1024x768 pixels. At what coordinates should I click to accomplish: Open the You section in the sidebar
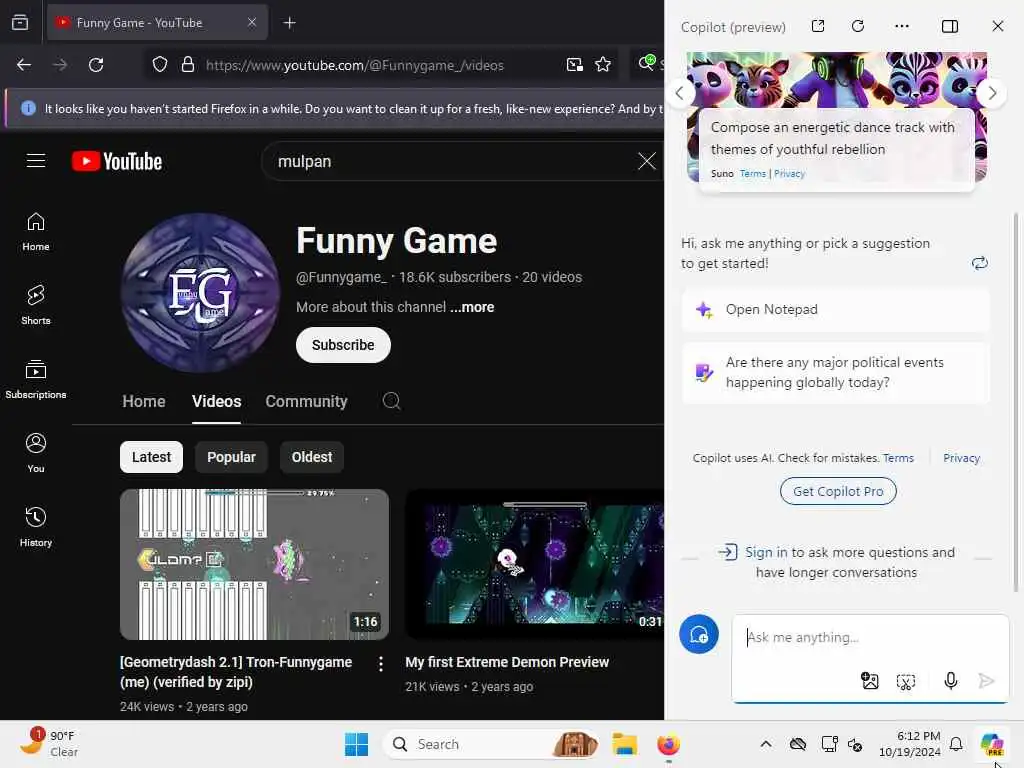point(36,453)
